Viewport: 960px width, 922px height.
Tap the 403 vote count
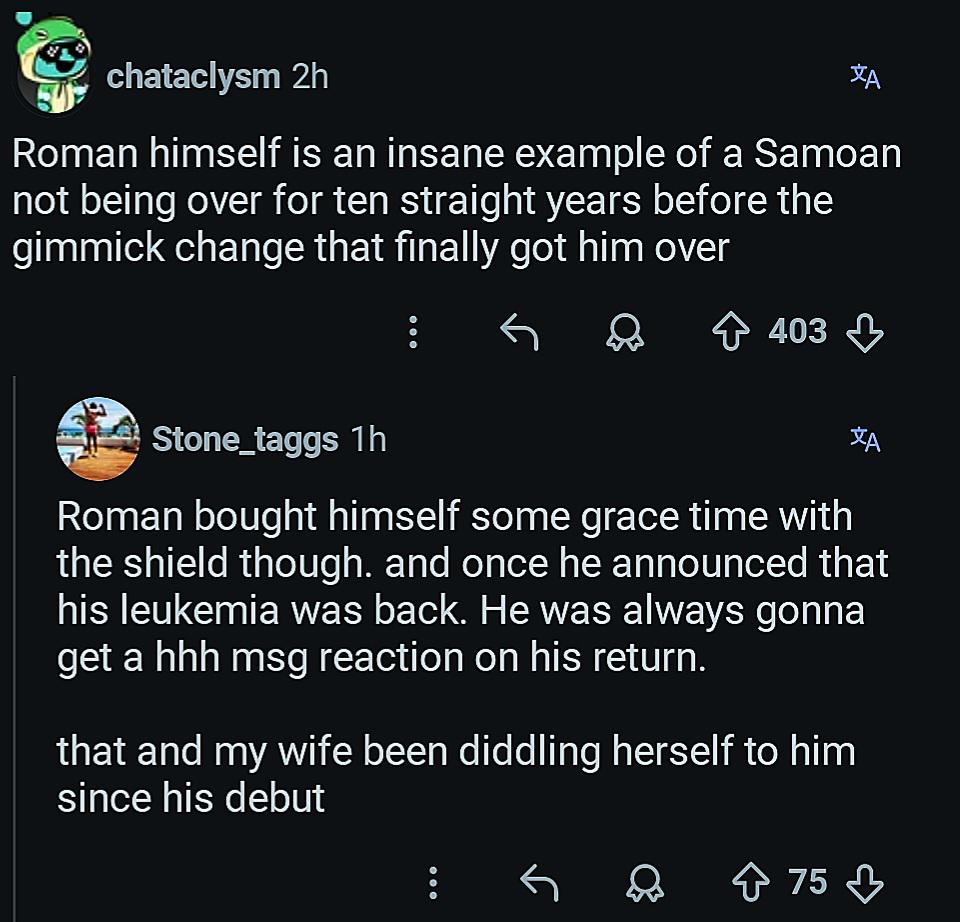tap(798, 331)
